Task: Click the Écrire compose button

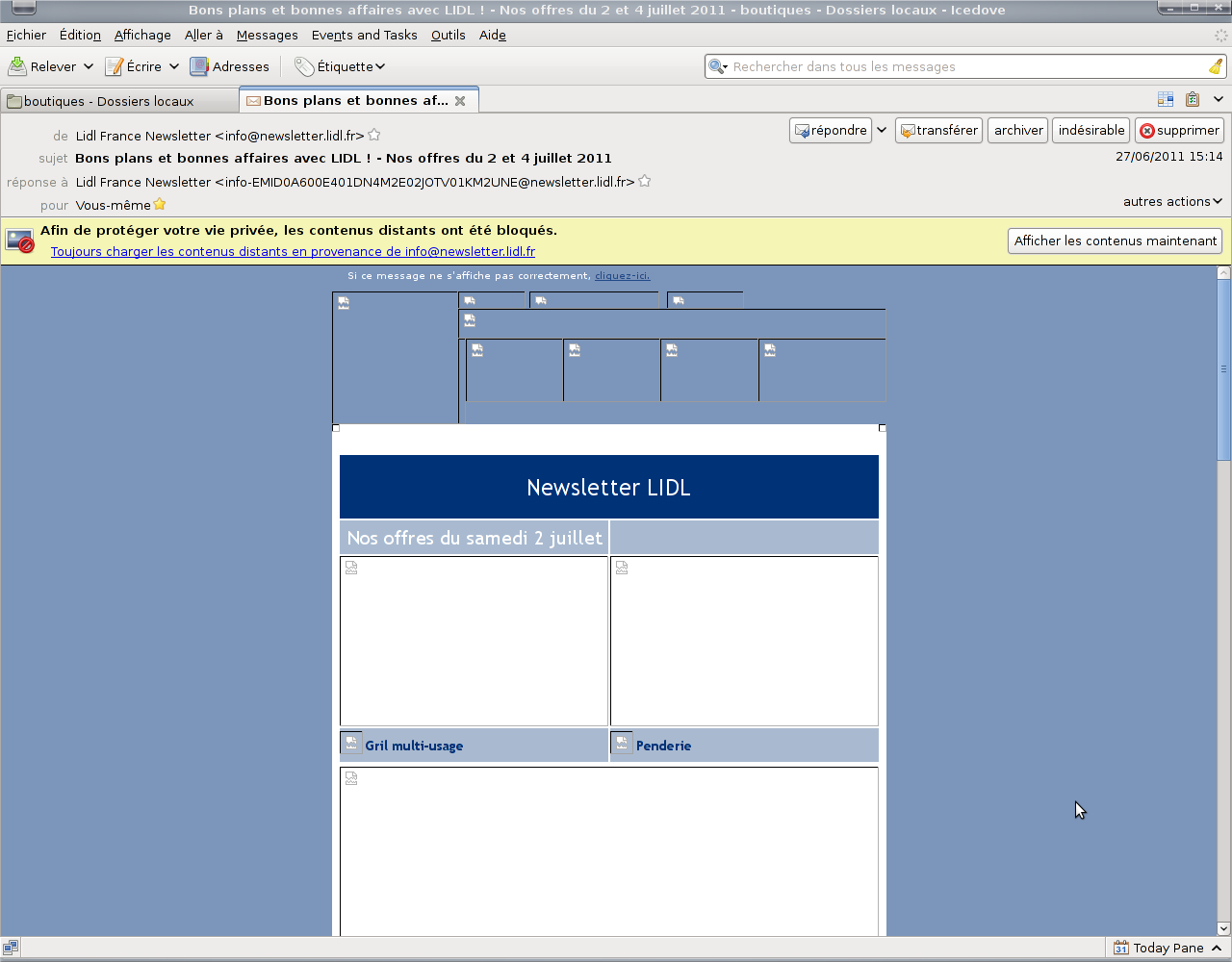Action: click(x=133, y=66)
